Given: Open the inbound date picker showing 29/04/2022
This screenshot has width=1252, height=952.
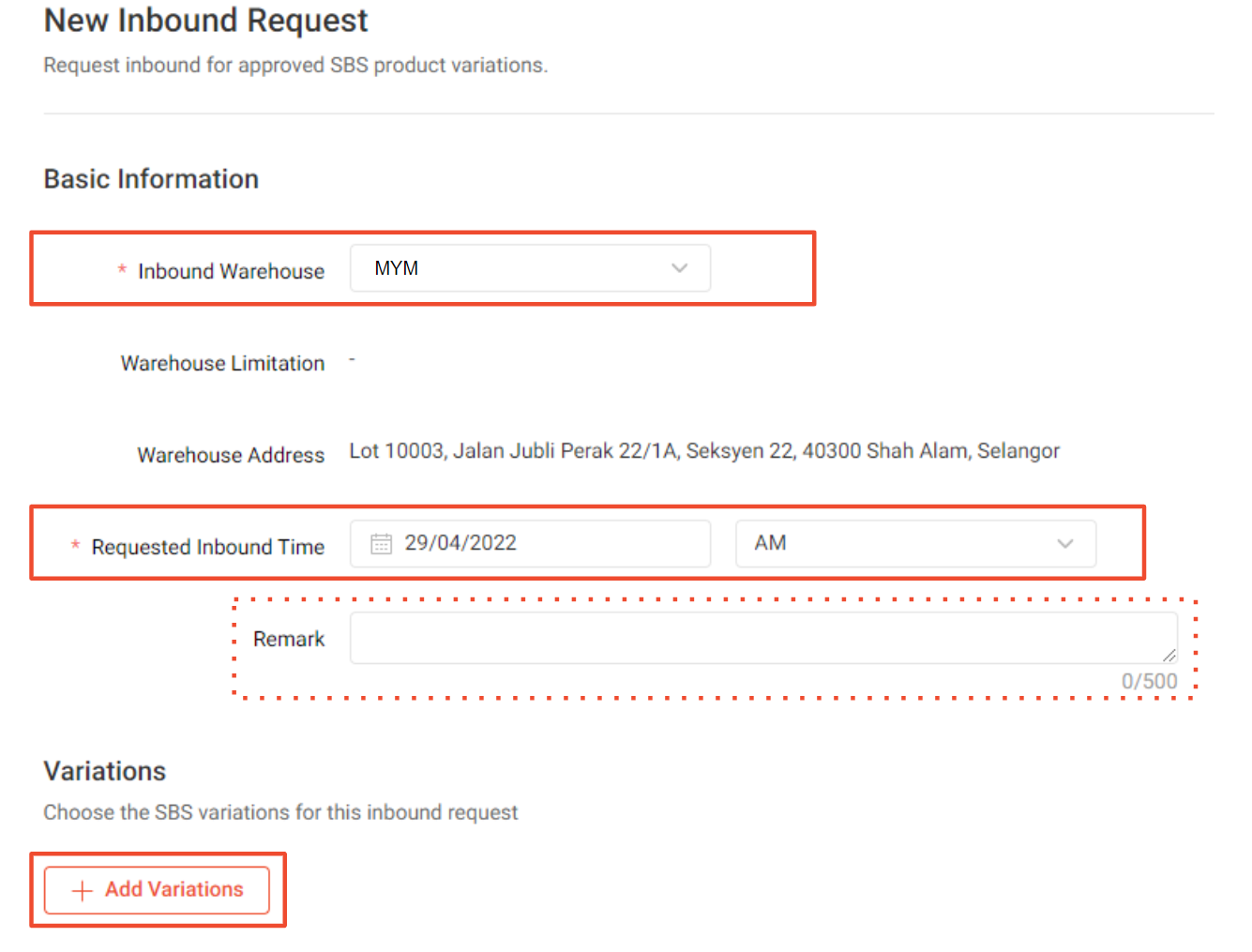Looking at the screenshot, I should (530, 543).
